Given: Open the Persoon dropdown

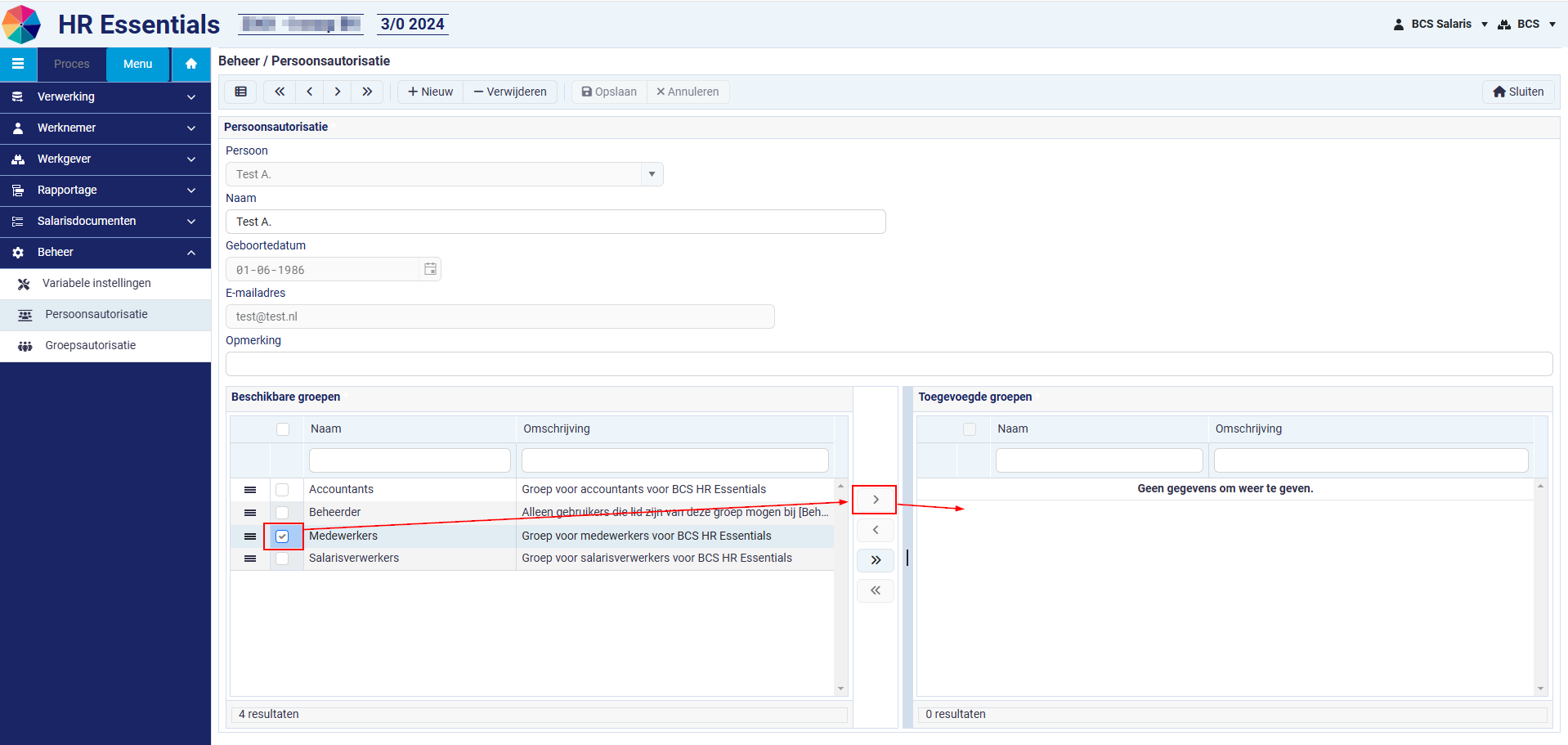Looking at the screenshot, I should [x=652, y=174].
